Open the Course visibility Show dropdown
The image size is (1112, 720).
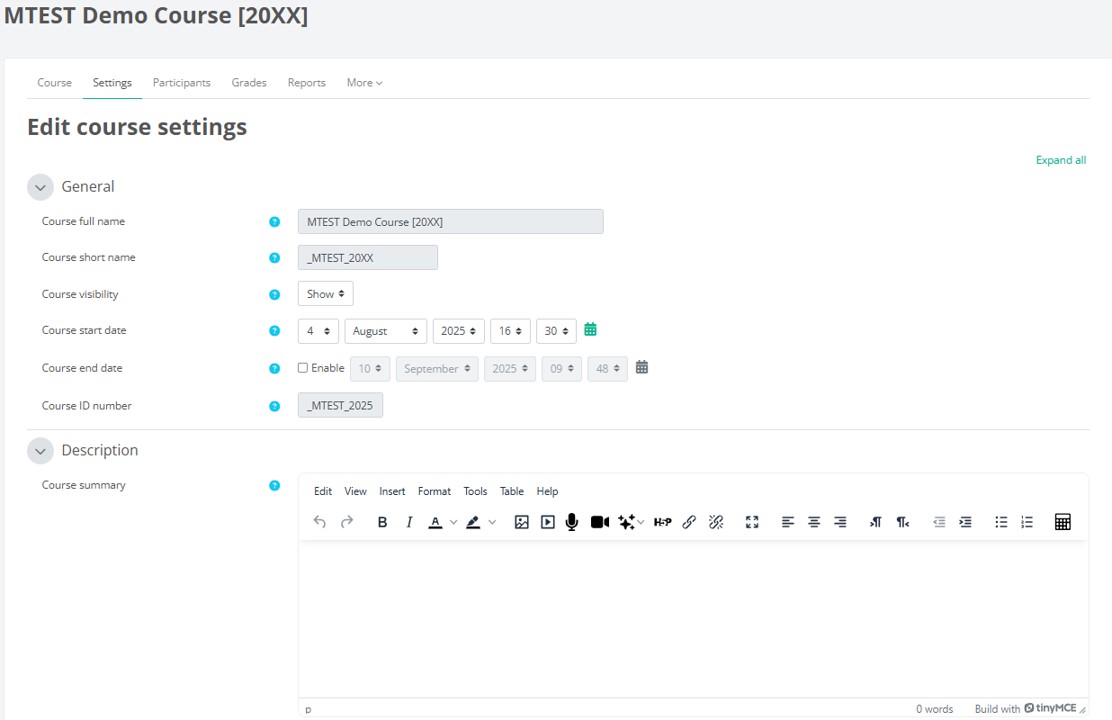[x=325, y=294]
